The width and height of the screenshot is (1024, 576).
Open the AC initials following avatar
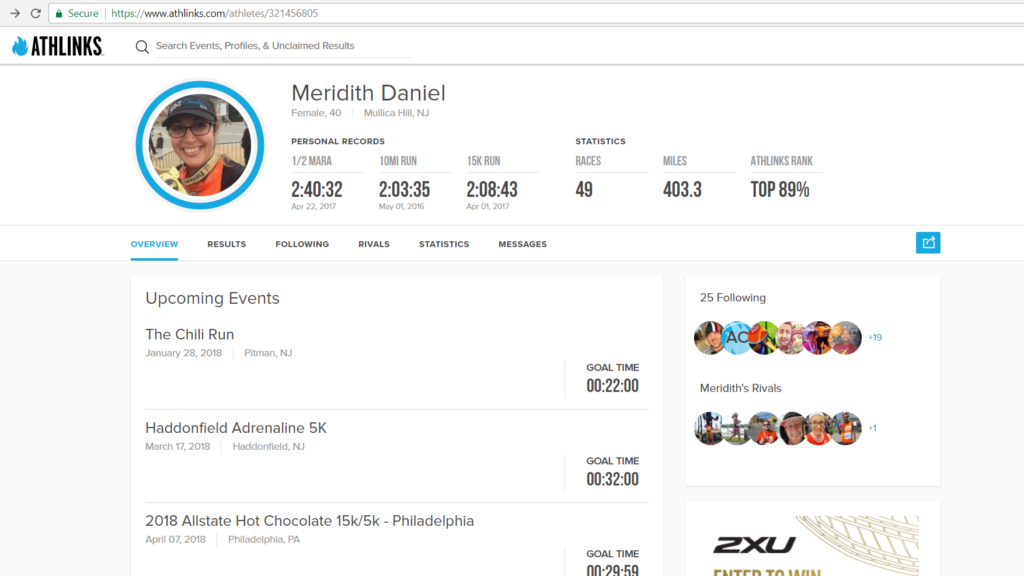point(737,338)
